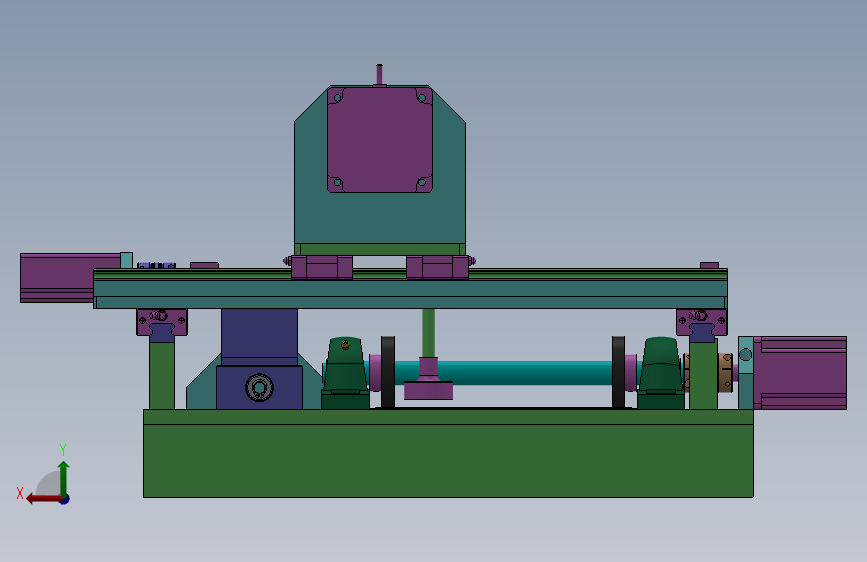
Task: Select the large green base plate
Action: (448, 454)
